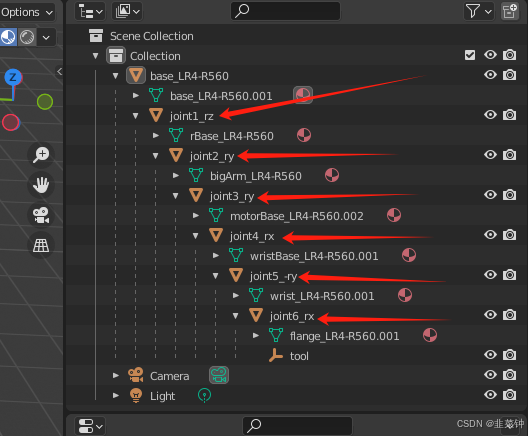Expand rBase_LR4-R560 mesh object
This screenshot has height=436, width=528.
(156, 136)
